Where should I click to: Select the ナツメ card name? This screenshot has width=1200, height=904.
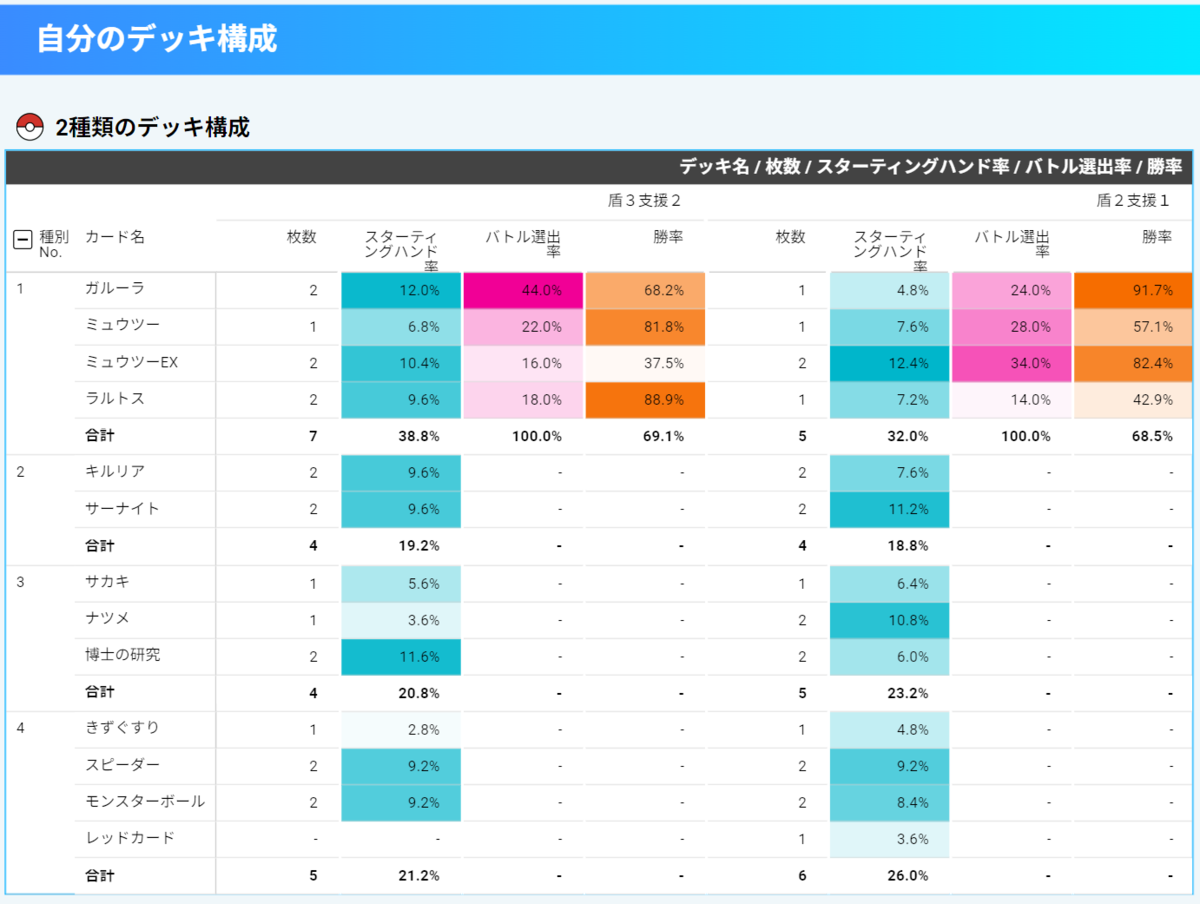point(107,618)
